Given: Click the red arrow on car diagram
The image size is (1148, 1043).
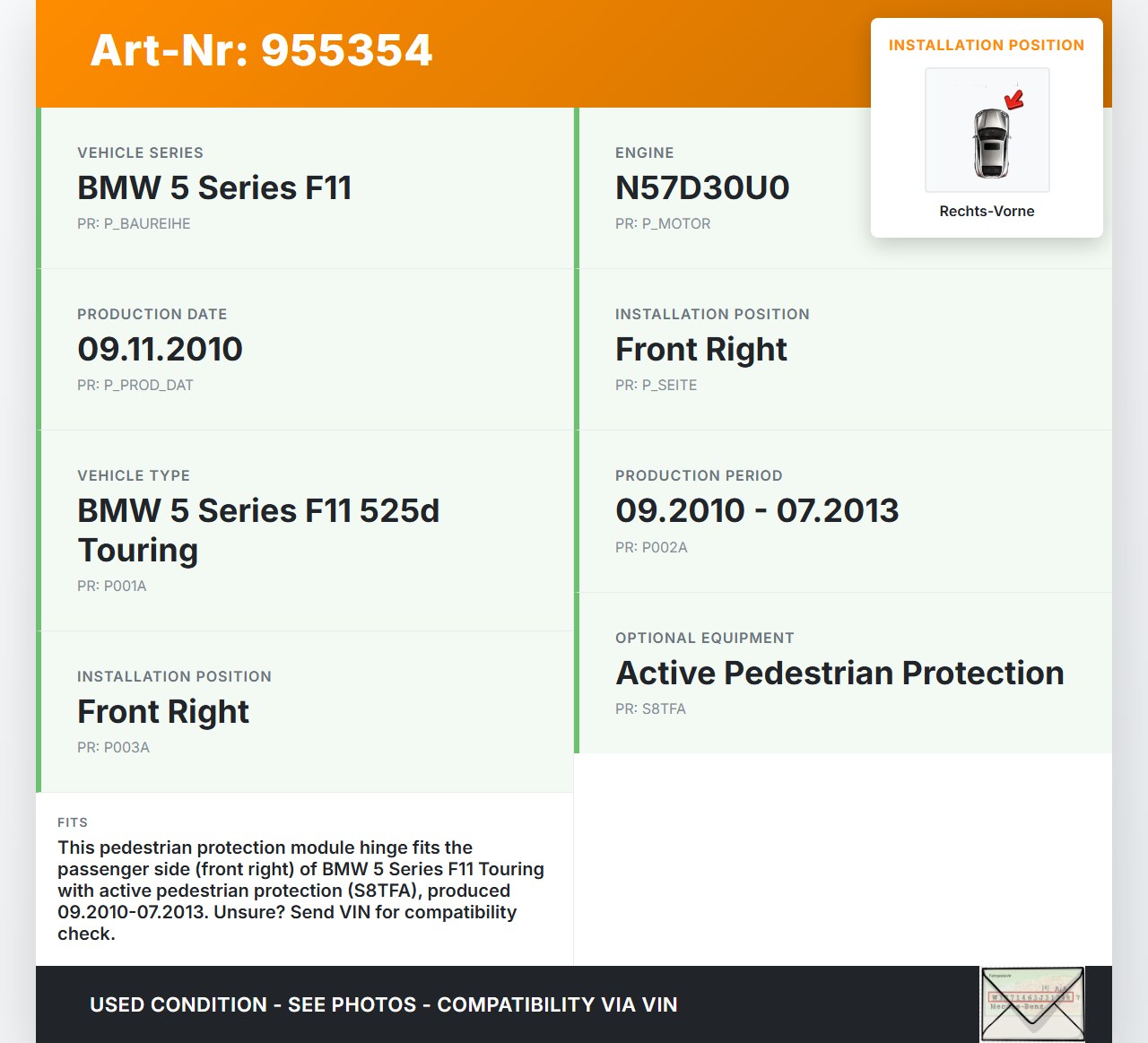Looking at the screenshot, I should point(1014,100).
